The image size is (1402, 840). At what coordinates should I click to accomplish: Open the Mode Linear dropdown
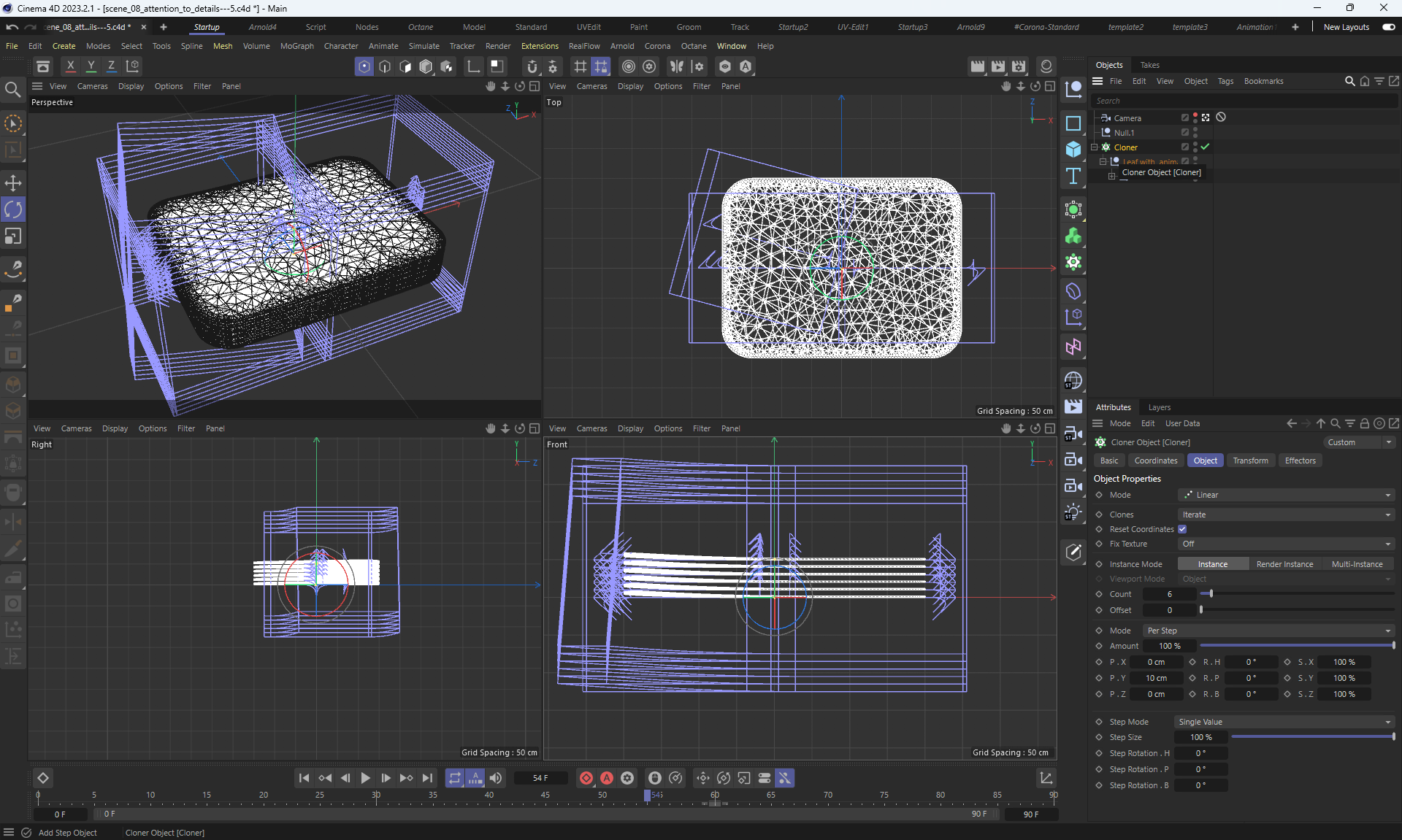coord(1285,495)
